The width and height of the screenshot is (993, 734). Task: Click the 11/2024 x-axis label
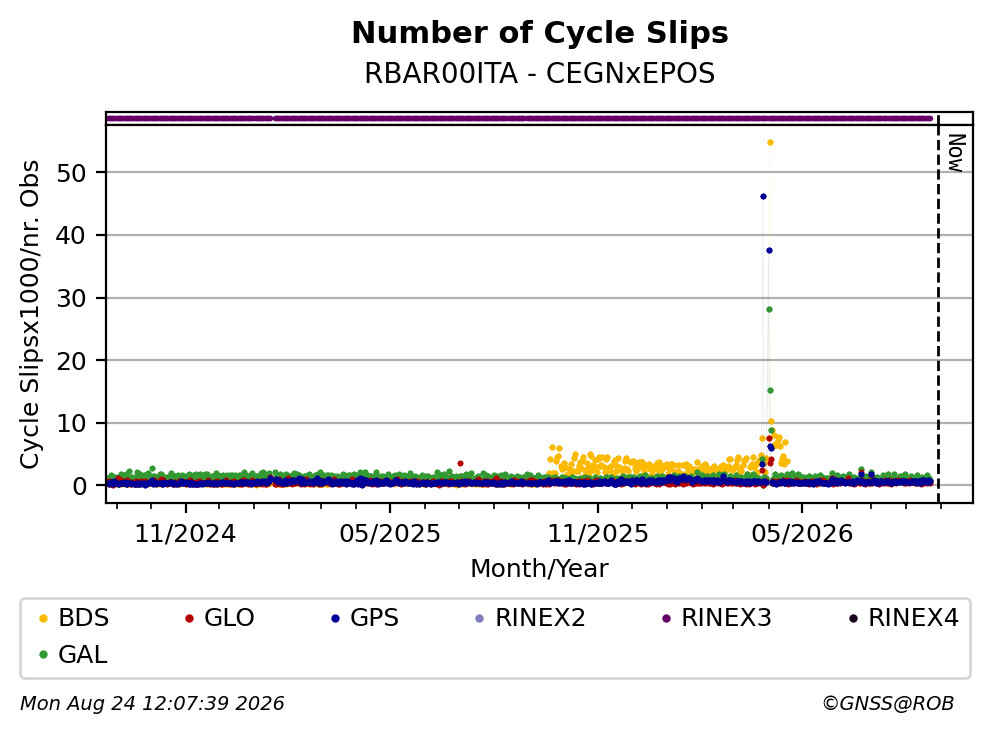pyautogui.click(x=185, y=534)
